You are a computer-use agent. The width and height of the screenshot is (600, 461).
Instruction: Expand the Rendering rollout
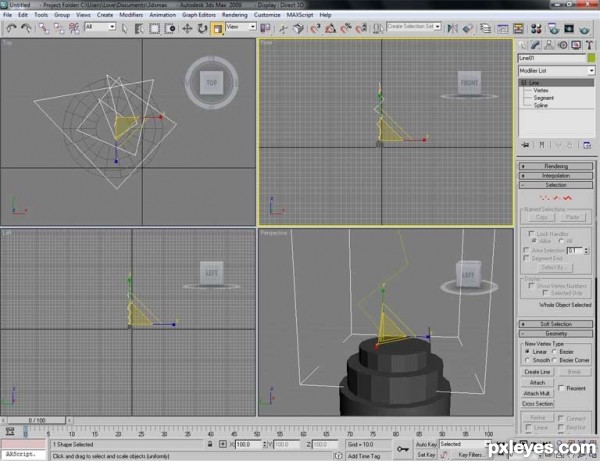tap(556, 166)
